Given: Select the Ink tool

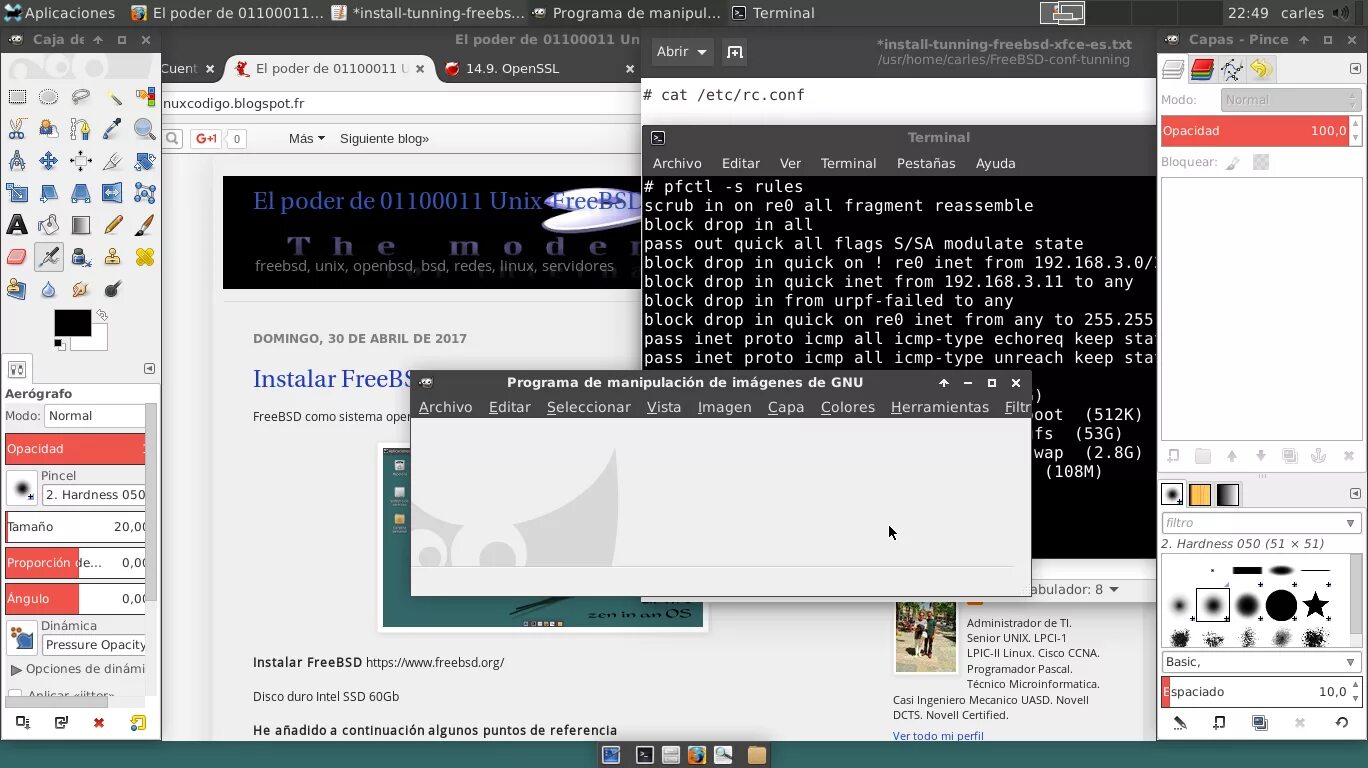Looking at the screenshot, I should click(x=81, y=257).
